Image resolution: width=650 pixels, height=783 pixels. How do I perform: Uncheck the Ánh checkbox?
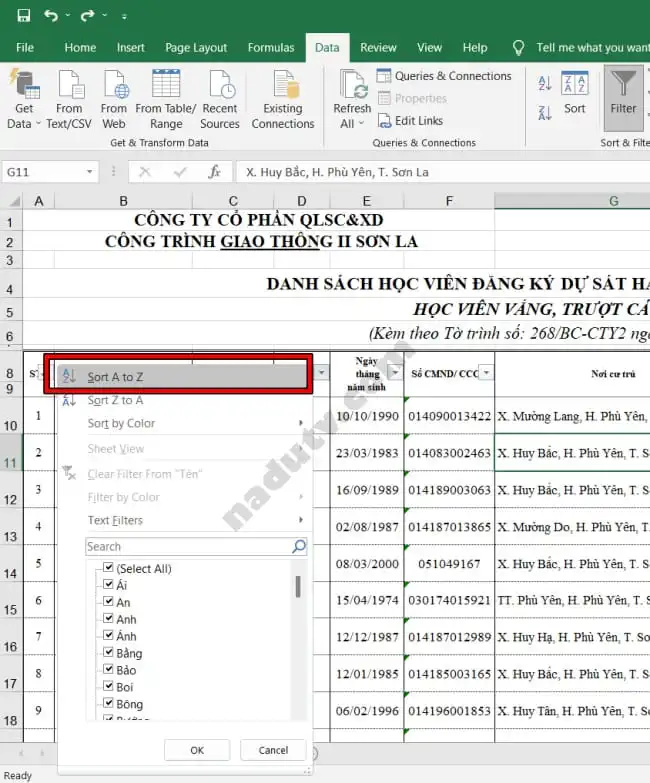point(108,635)
